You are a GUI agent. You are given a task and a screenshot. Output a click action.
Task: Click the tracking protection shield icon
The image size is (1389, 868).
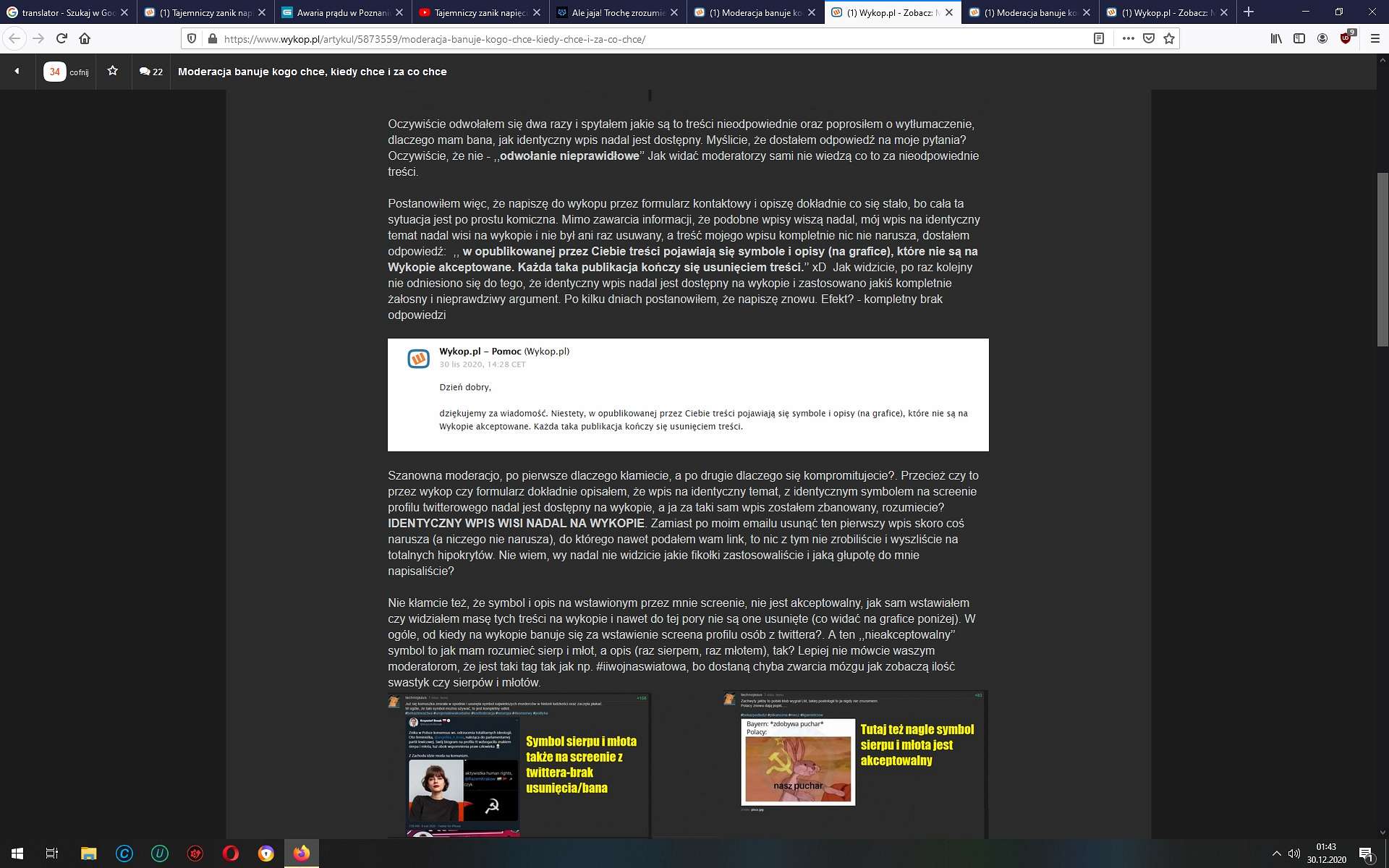point(192,38)
